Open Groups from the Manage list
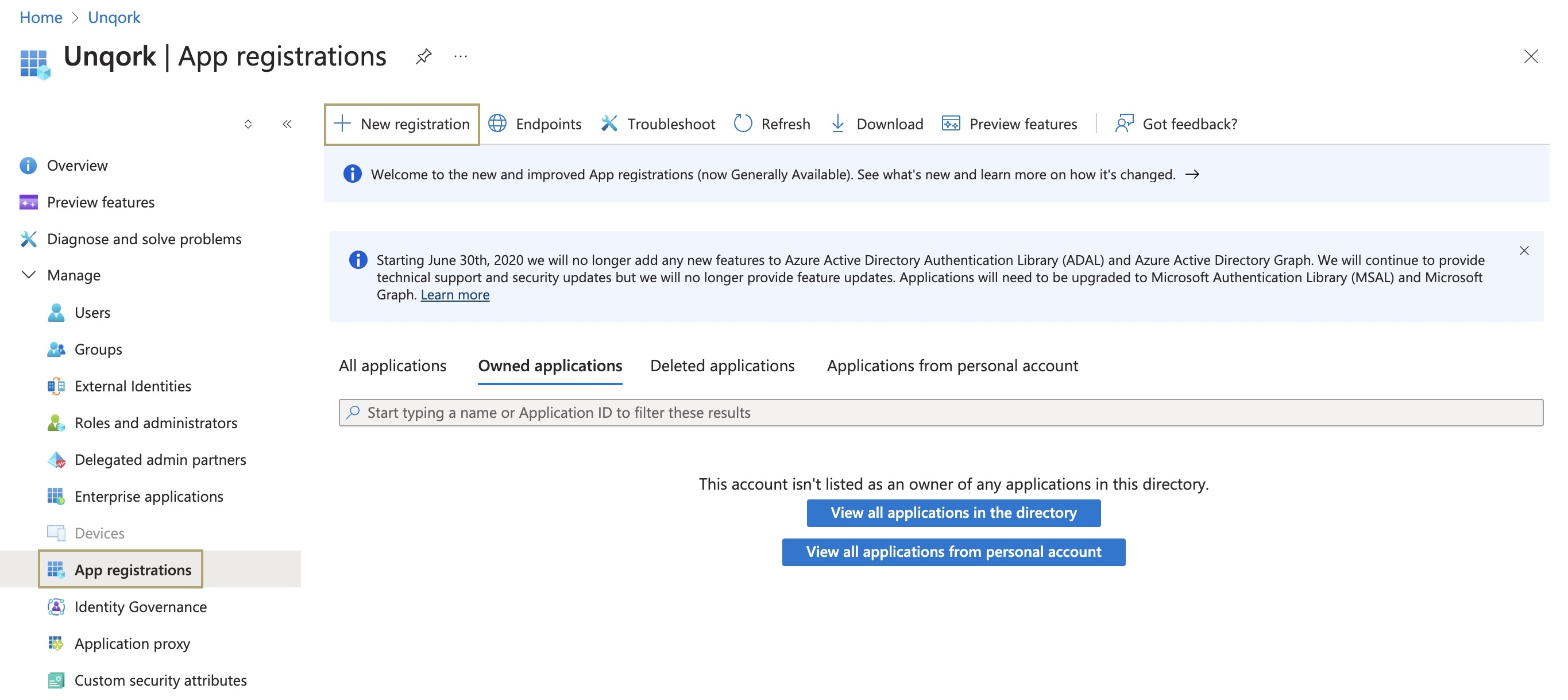Viewport: 1568px width, 700px height. click(x=98, y=349)
